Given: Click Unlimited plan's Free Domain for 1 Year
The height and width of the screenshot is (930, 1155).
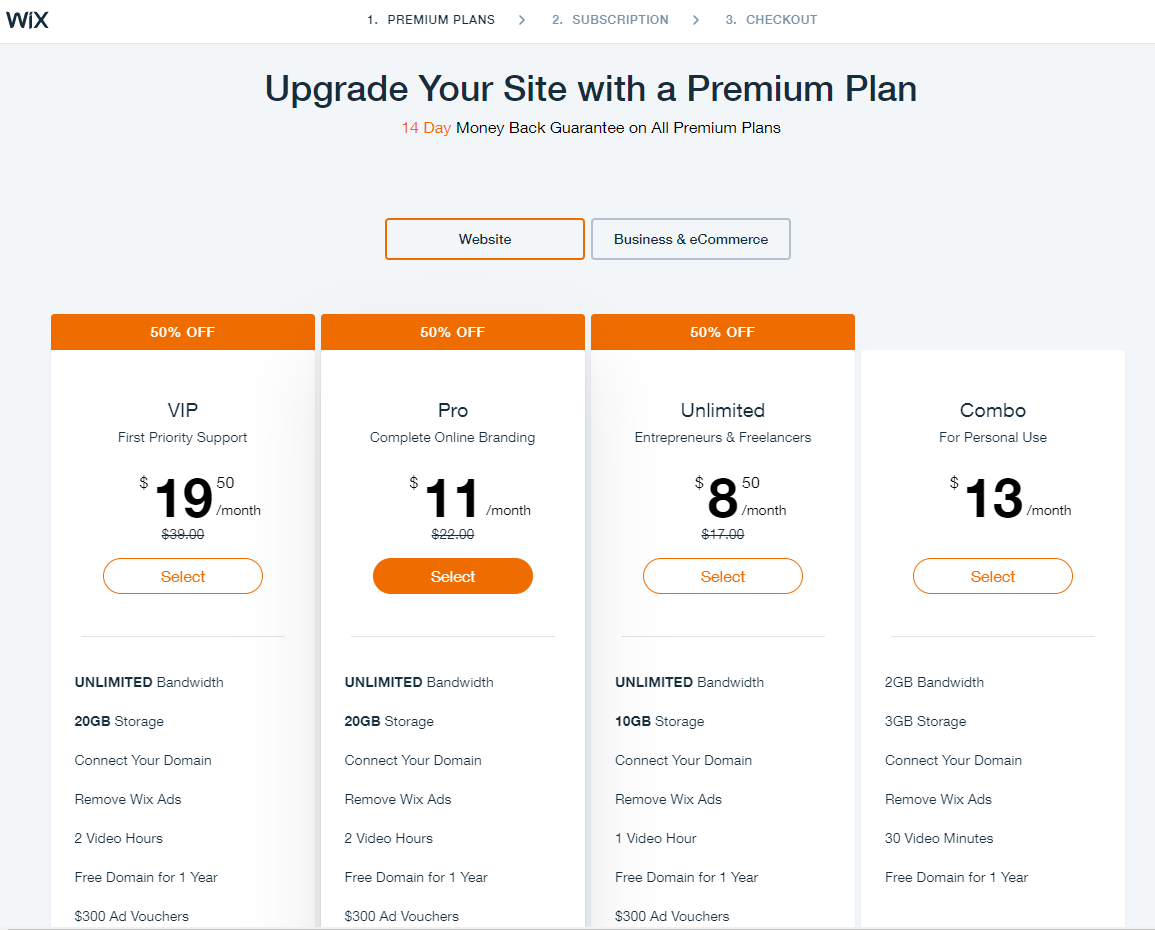Looking at the screenshot, I should 687,877.
